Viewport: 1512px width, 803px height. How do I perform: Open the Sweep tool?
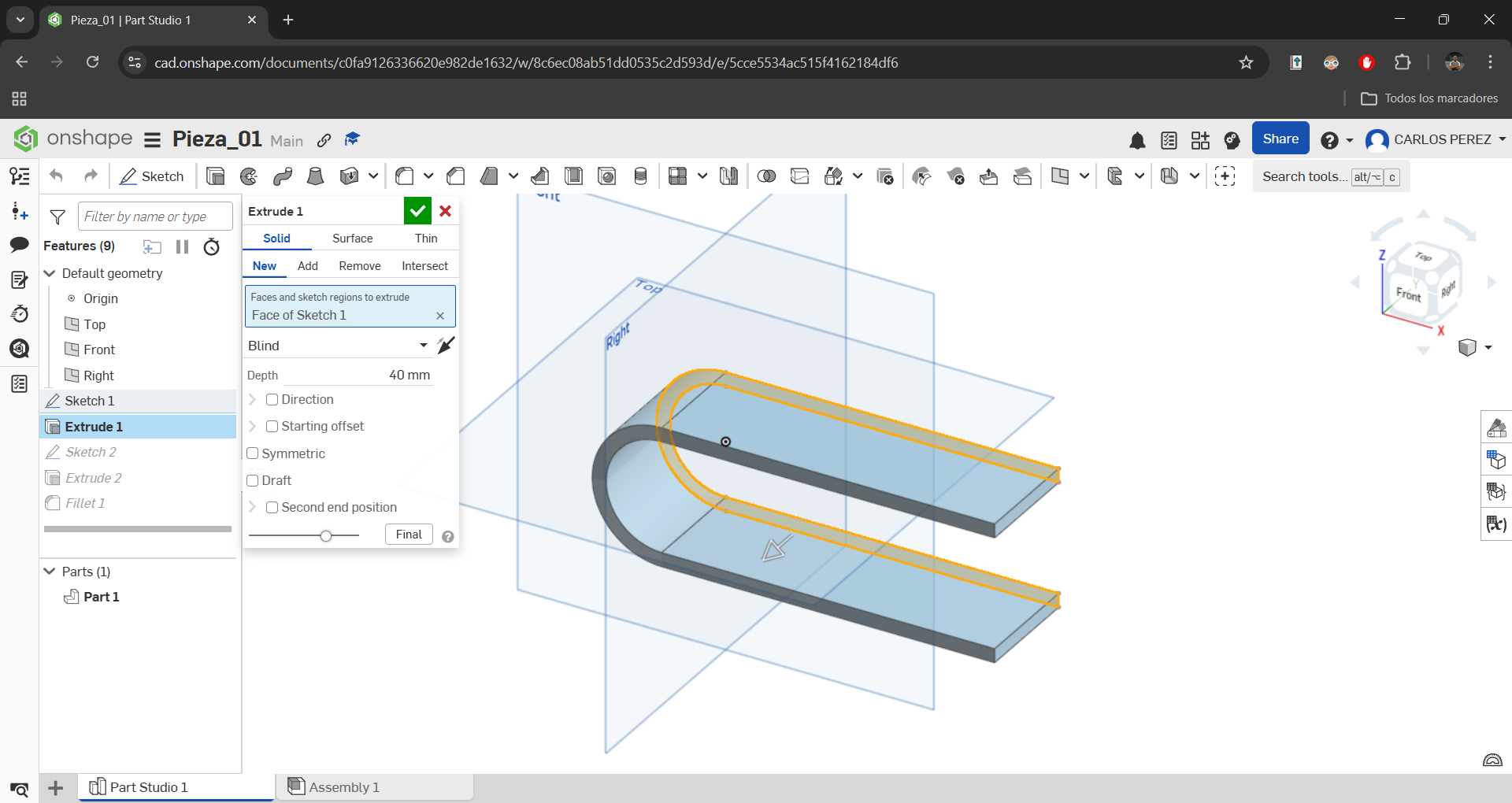click(283, 176)
